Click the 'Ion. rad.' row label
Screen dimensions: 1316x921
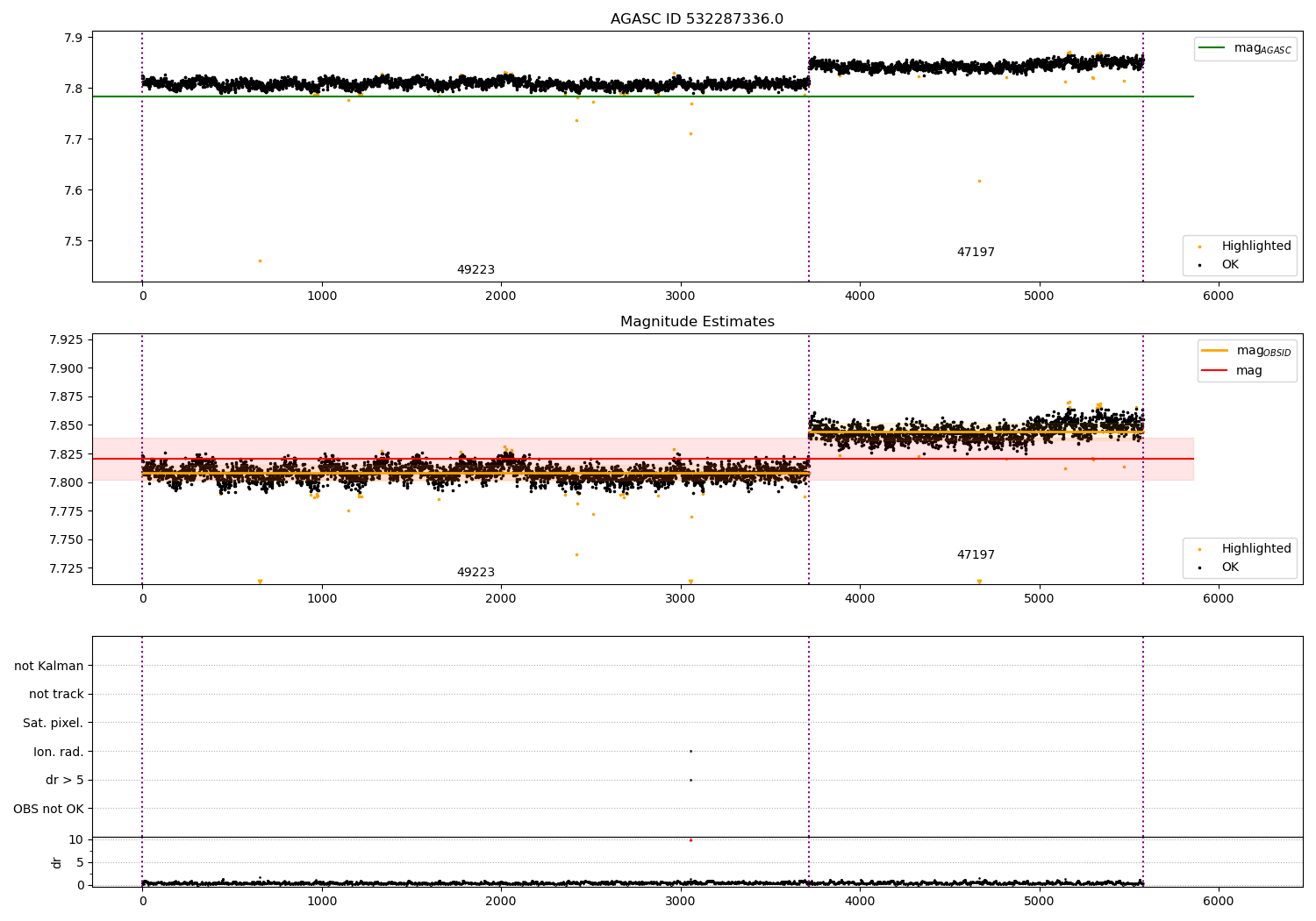tap(59, 752)
